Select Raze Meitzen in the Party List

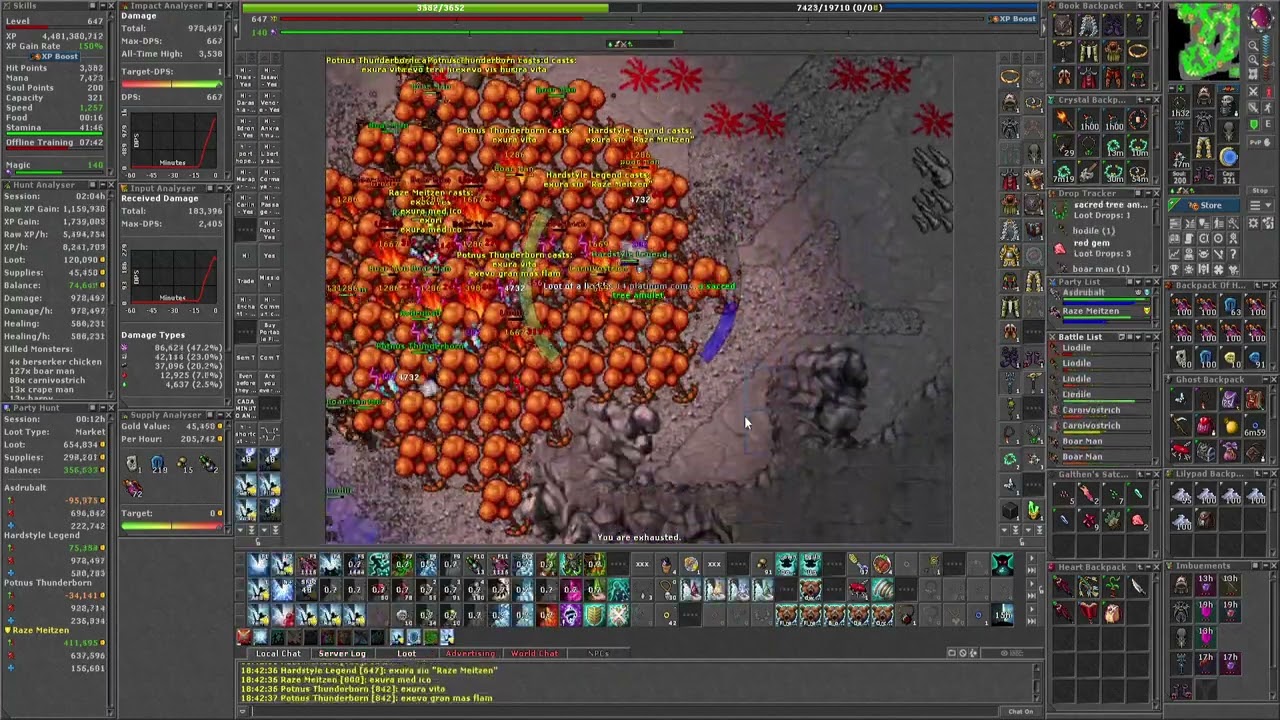[x=1099, y=315]
